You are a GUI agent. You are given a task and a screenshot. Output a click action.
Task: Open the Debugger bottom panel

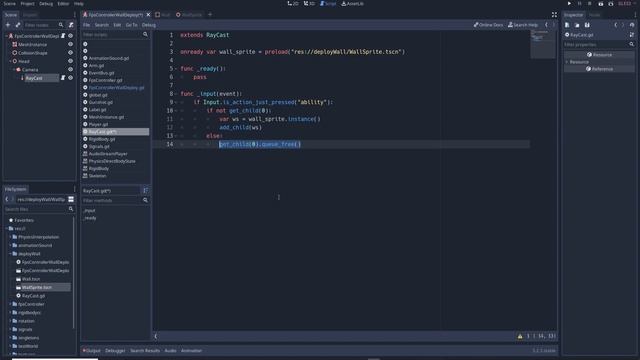click(115, 351)
